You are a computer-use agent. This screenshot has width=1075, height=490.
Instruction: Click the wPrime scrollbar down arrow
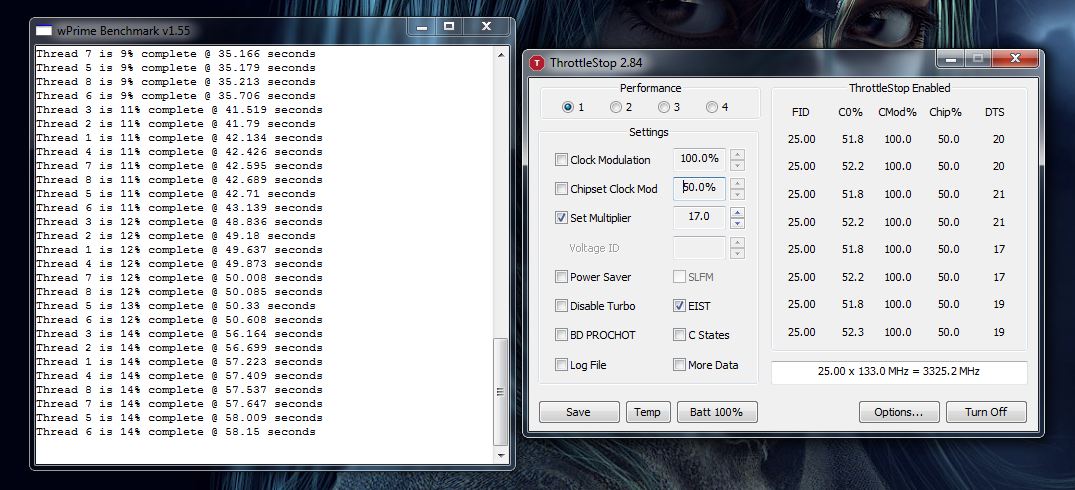point(501,455)
